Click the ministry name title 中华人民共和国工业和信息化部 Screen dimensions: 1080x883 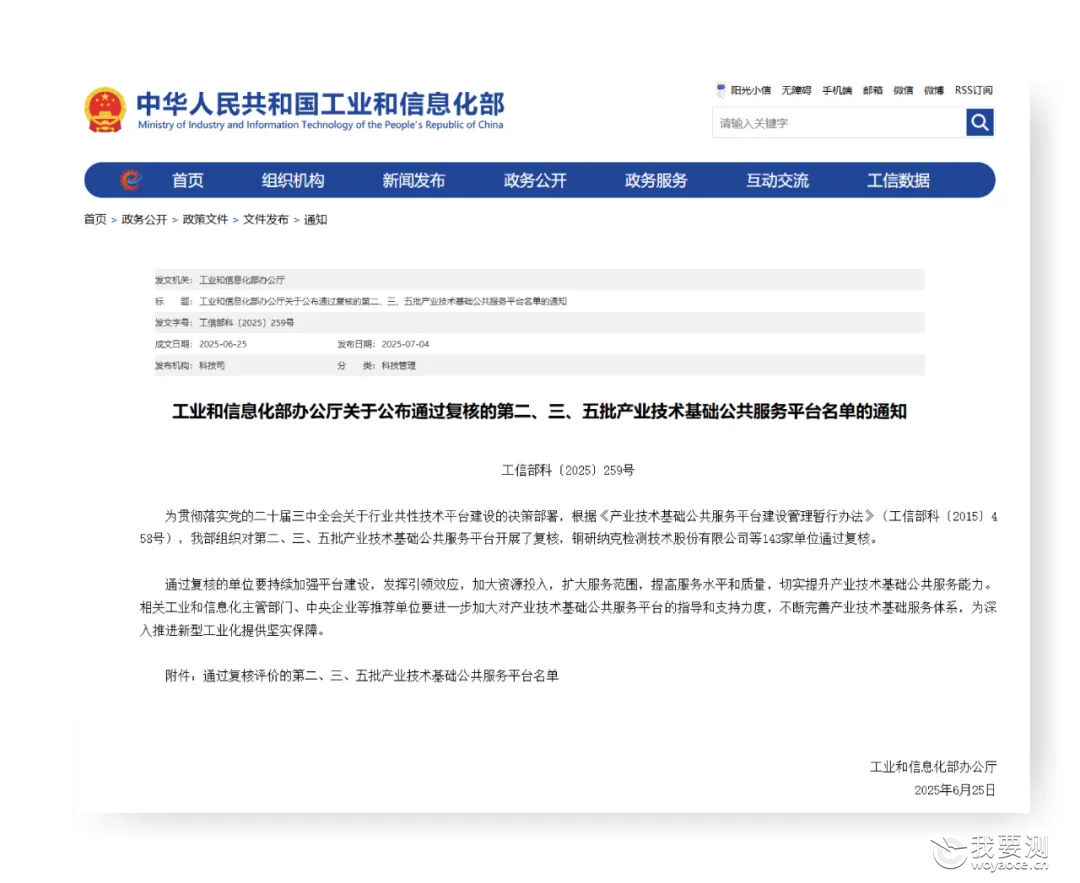tap(320, 103)
